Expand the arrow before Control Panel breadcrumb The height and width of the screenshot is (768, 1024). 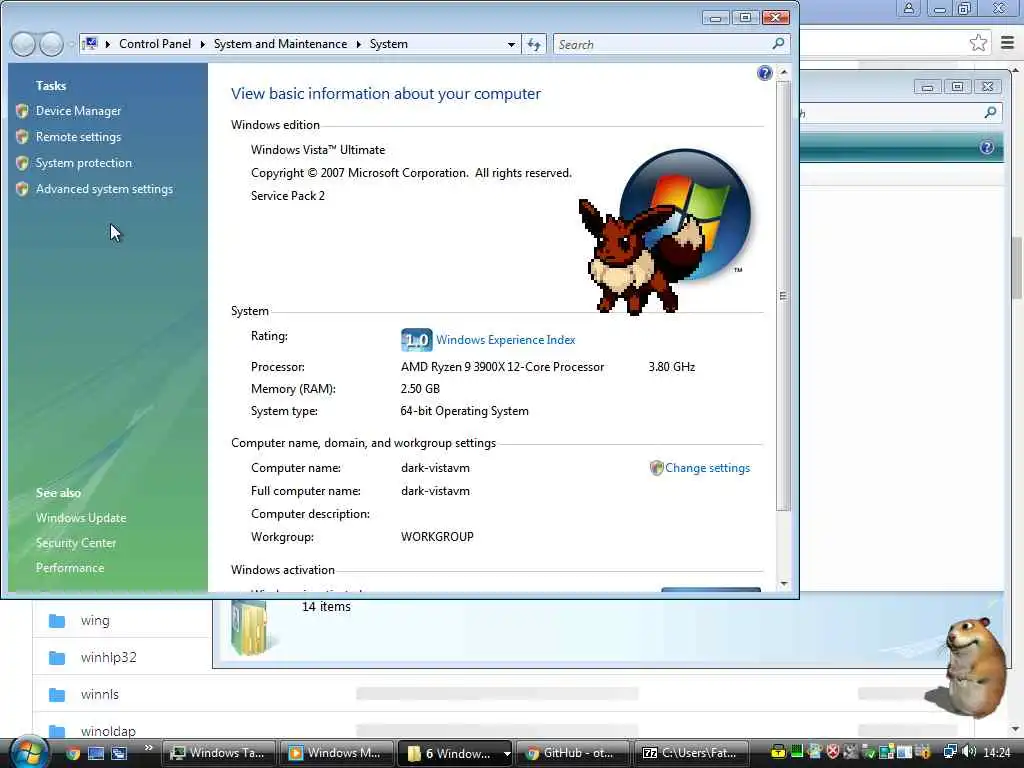(x=108, y=44)
